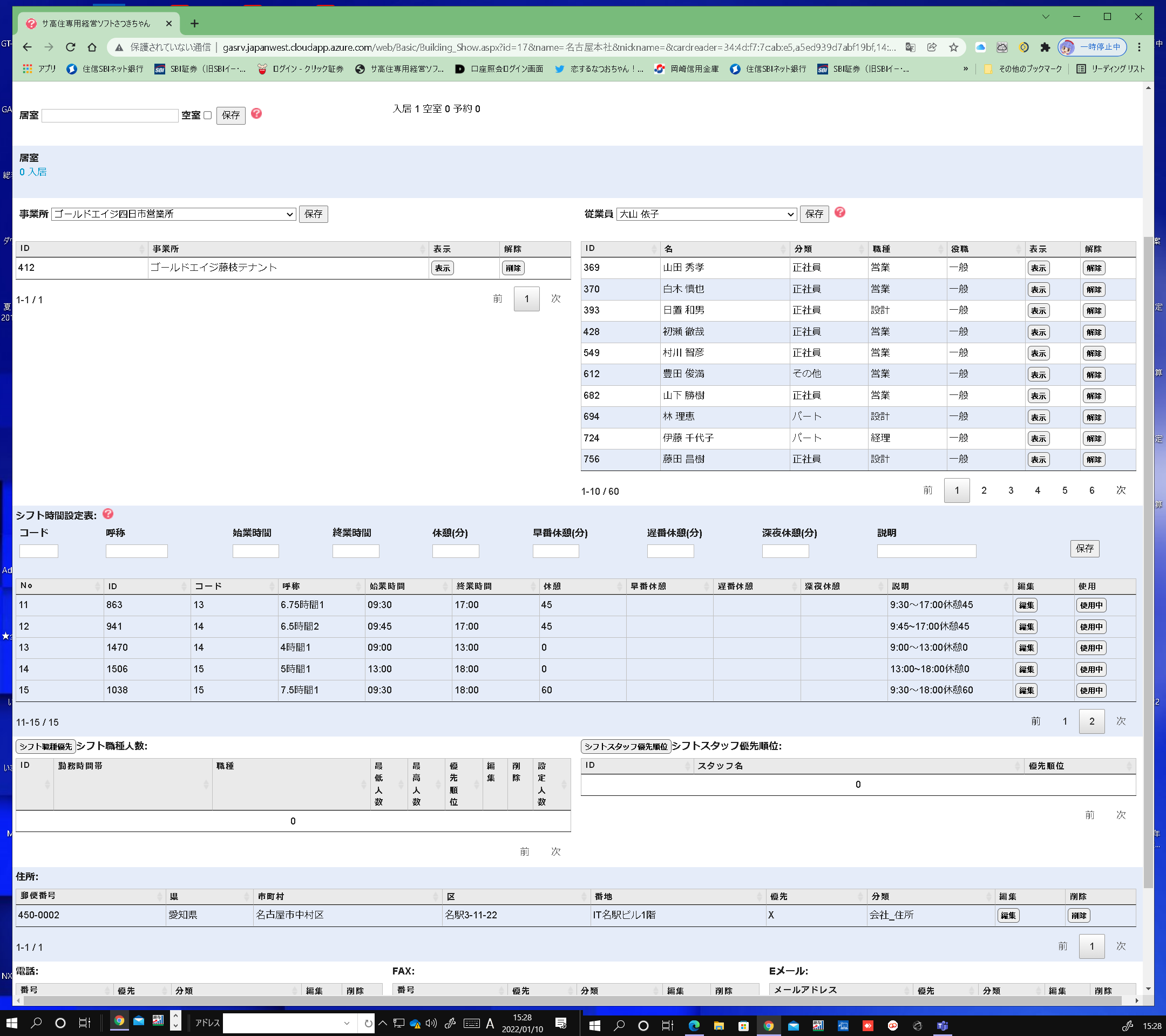
Task: Click help icon beside シフト時間設定表 heading
Action: coord(108,514)
